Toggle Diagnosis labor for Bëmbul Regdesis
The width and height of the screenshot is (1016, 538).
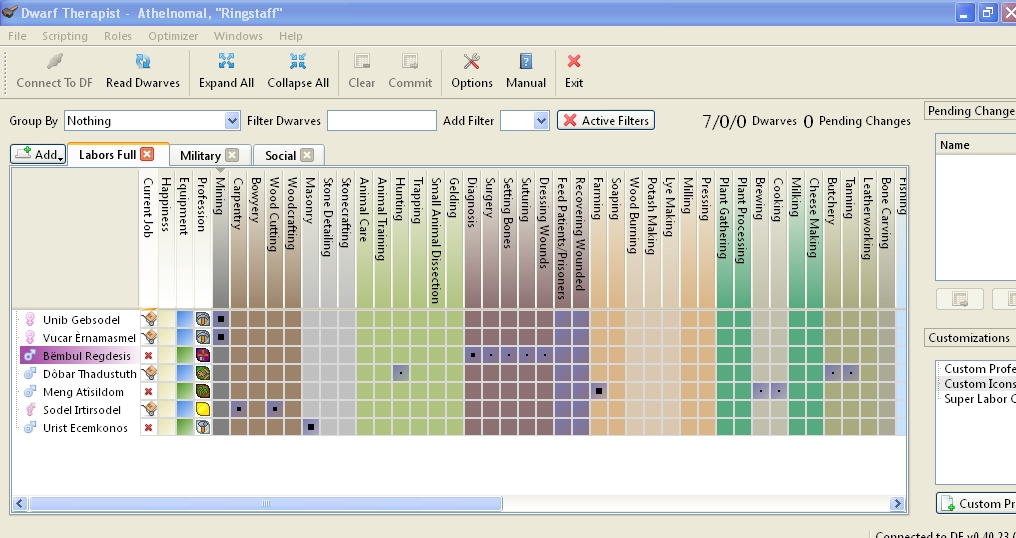(x=473, y=355)
